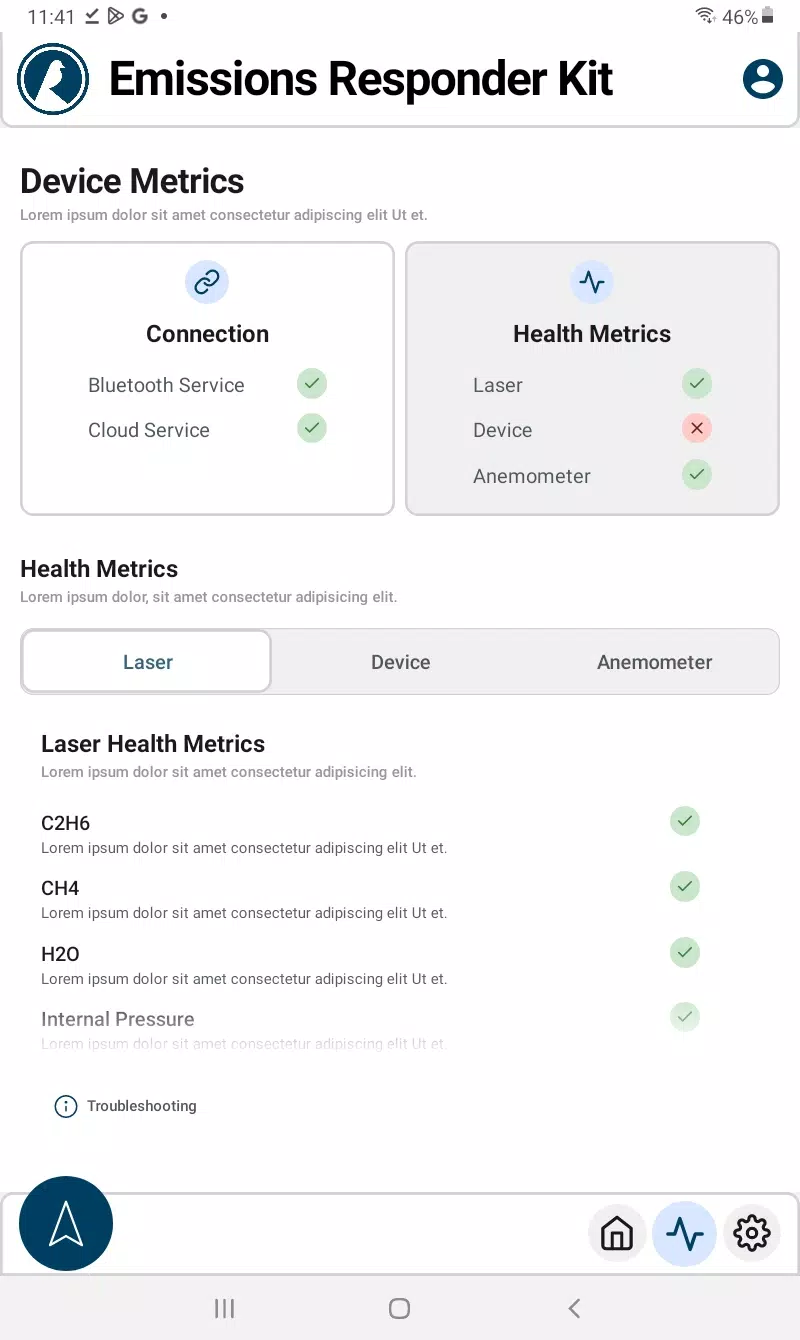Screen dimensions: 800x1340
Task: Switch to the Anemometer tab
Action: (x=655, y=662)
